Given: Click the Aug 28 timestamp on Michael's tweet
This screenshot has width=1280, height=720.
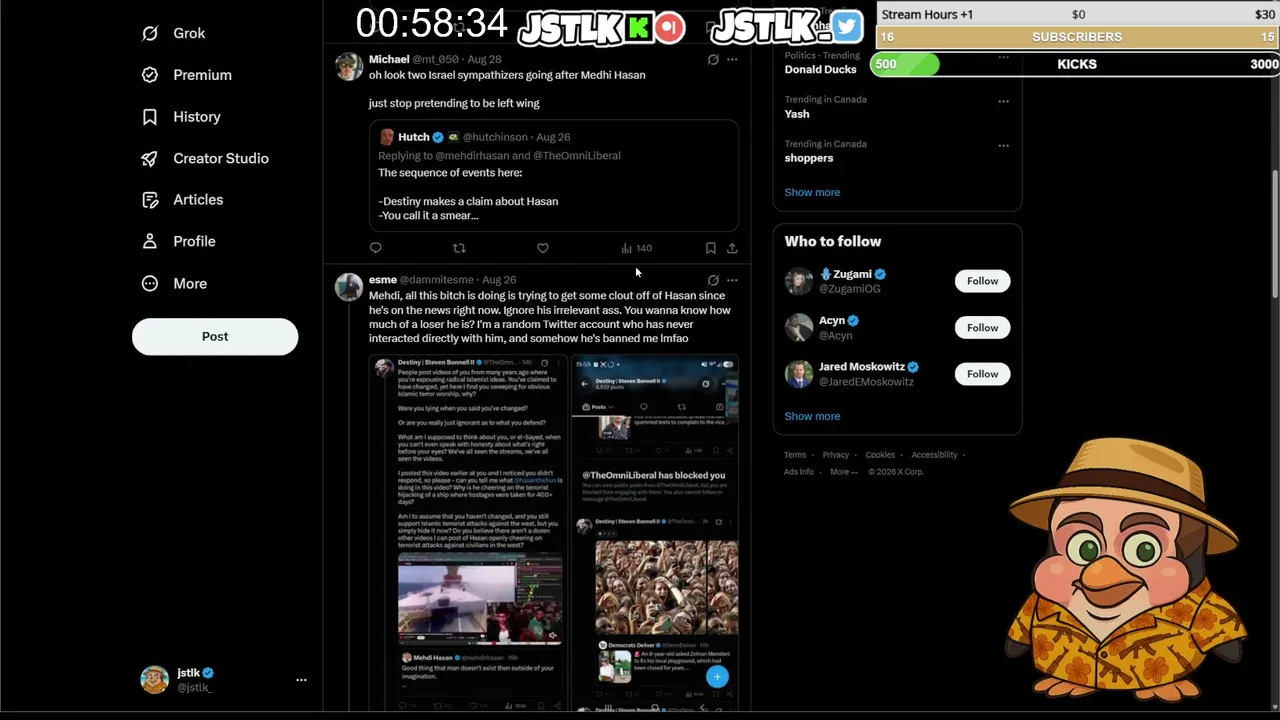Looking at the screenshot, I should [x=485, y=60].
